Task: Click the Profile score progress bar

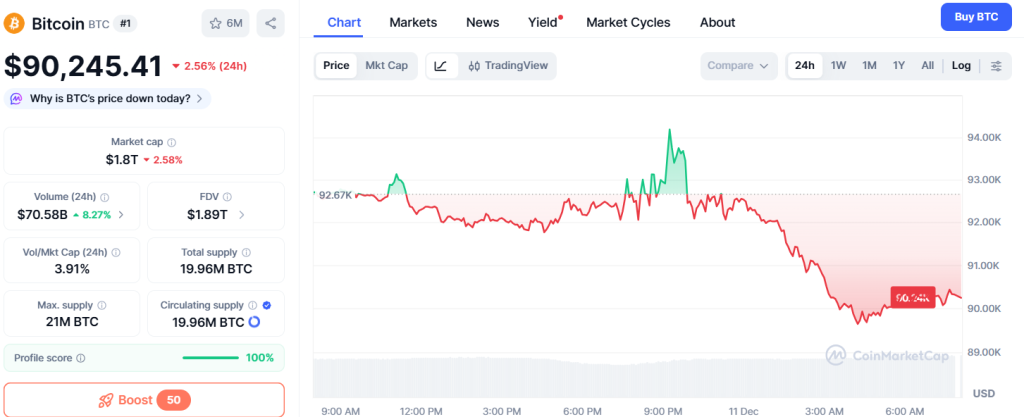Action: click(x=210, y=358)
